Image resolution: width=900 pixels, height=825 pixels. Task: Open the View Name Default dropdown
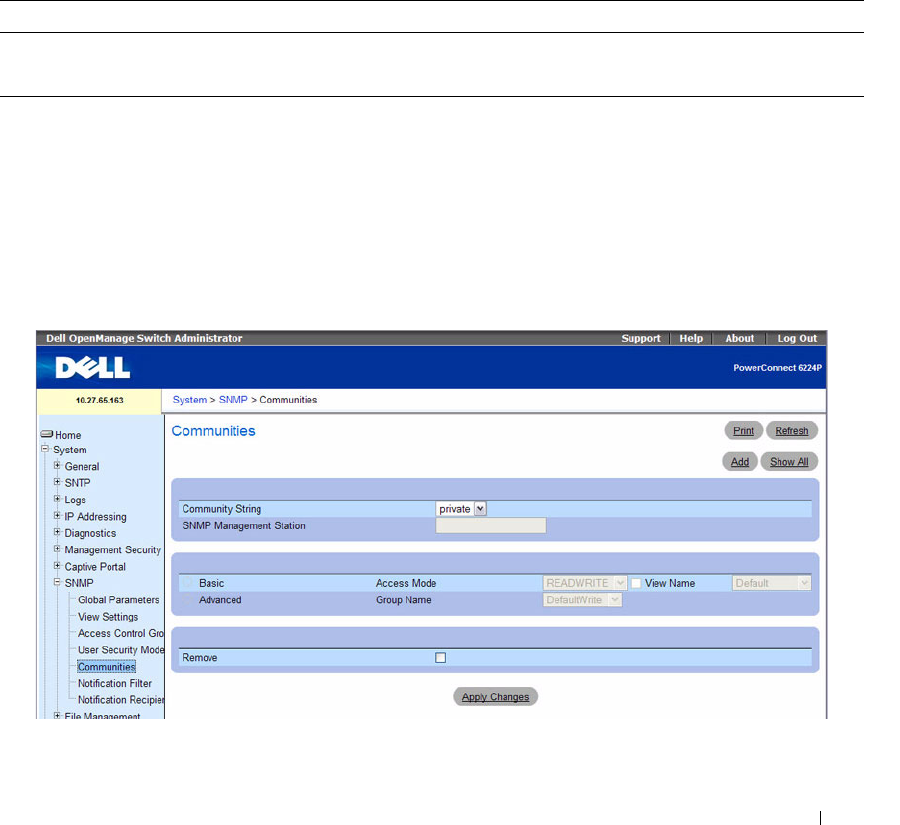pyautogui.click(x=771, y=583)
